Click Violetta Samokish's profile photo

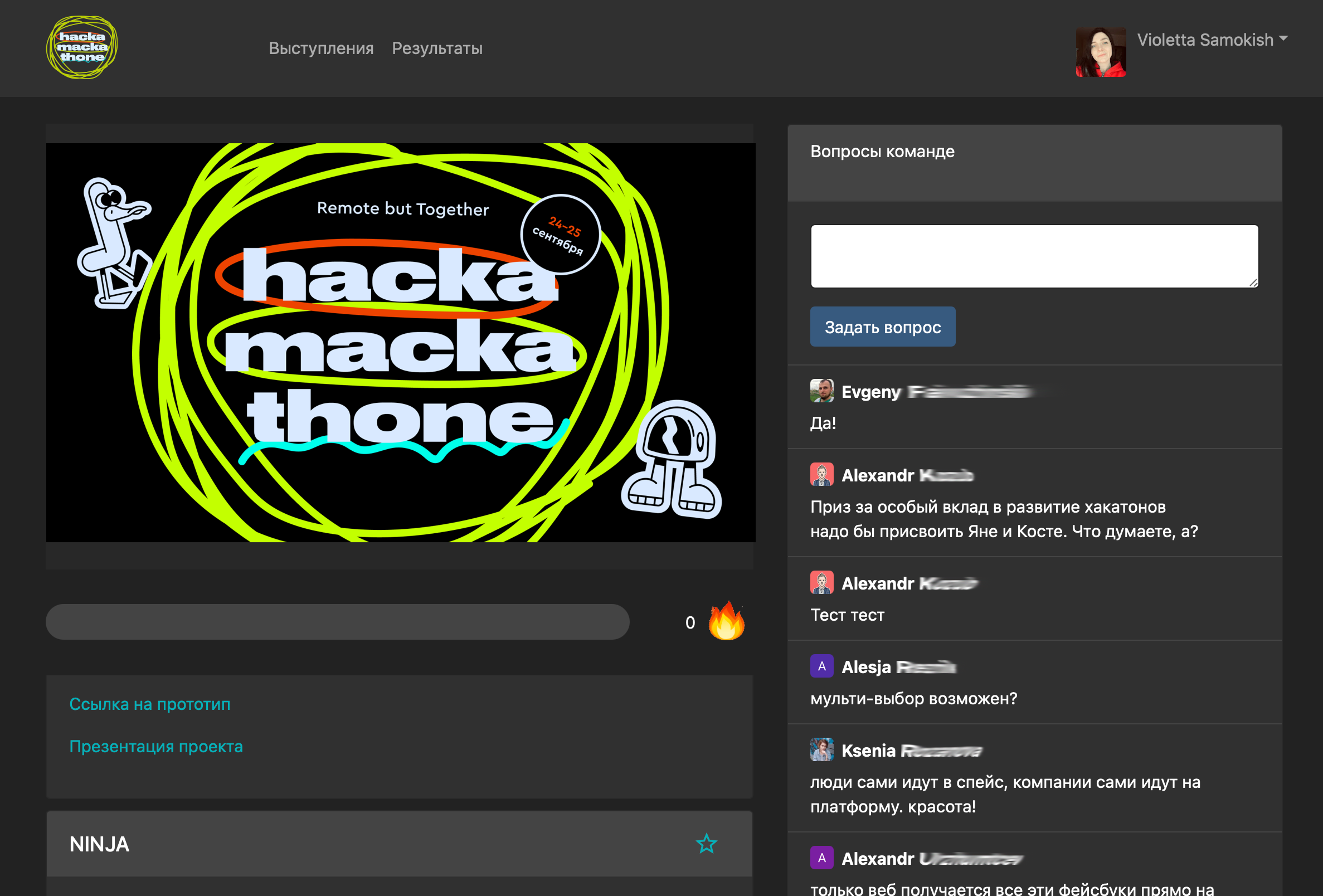click(x=1101, y=50)
